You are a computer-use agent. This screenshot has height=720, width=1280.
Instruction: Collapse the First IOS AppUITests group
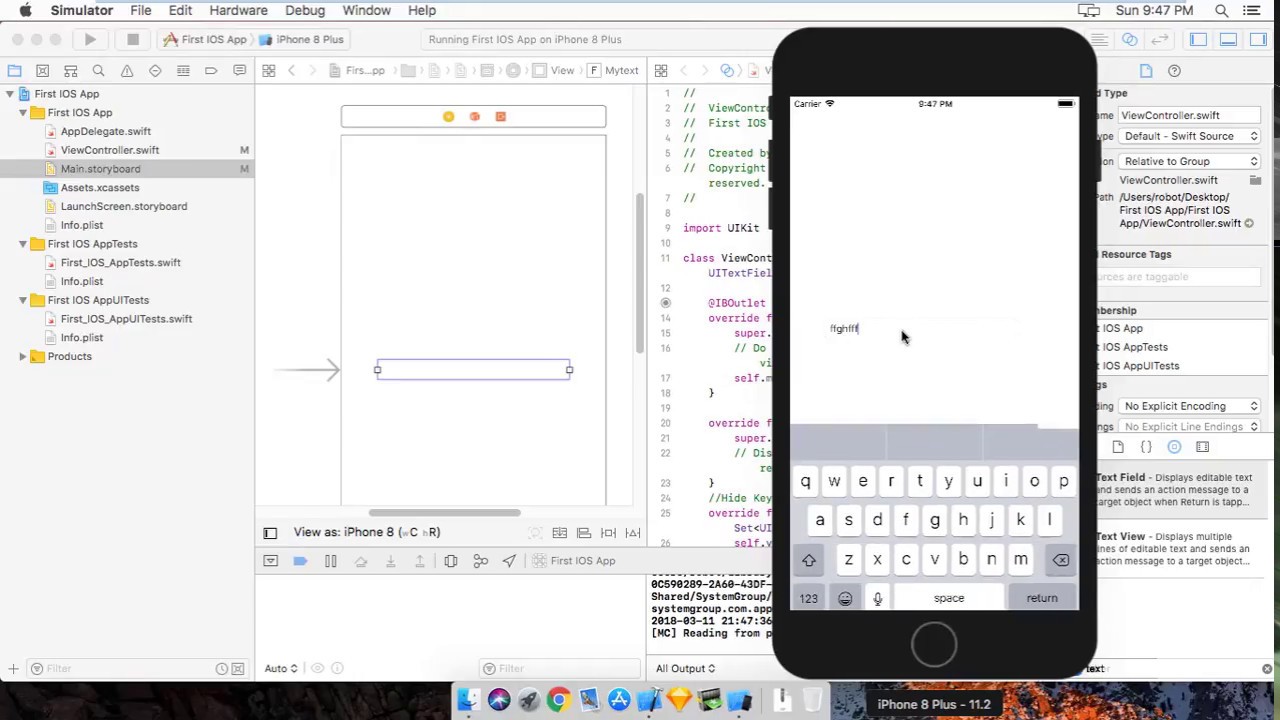tap(23, 300)
